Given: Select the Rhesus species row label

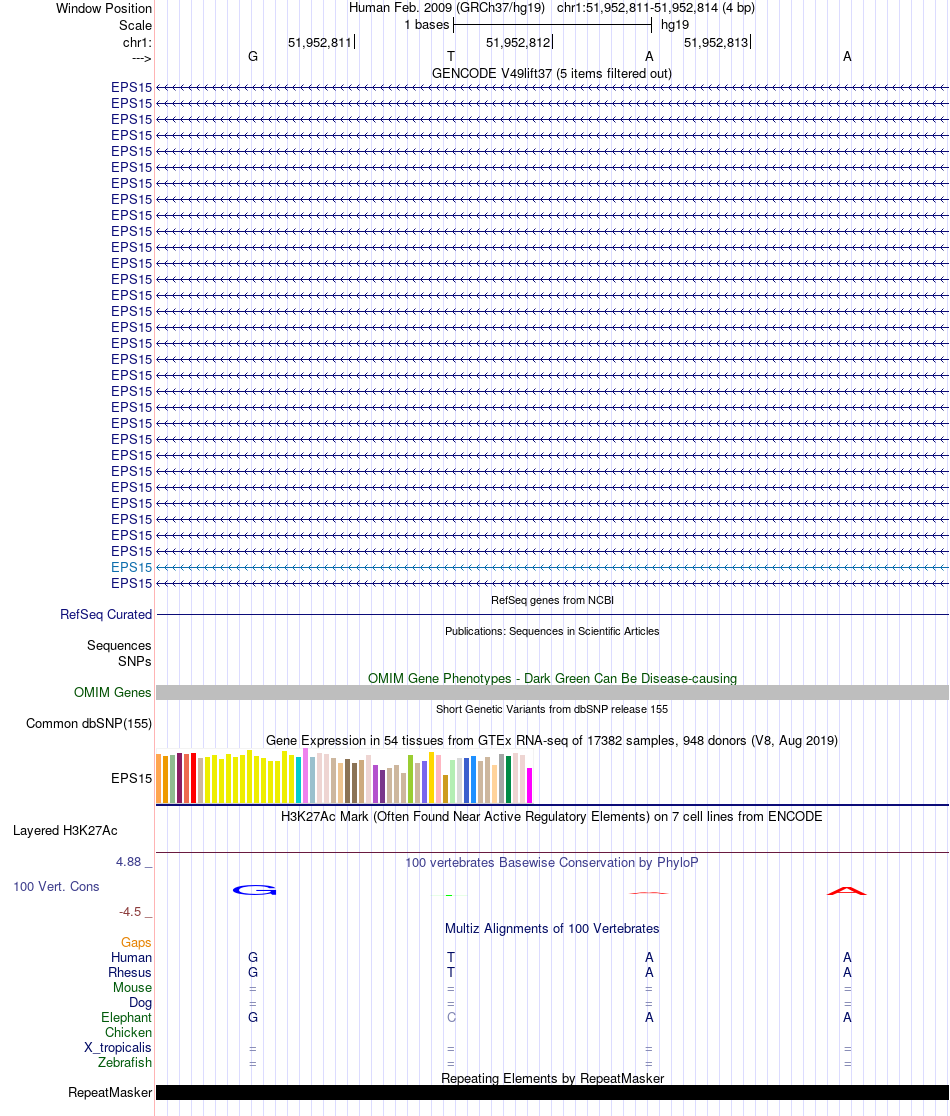Looking at the screenshot, I should (x=130, y=972).
